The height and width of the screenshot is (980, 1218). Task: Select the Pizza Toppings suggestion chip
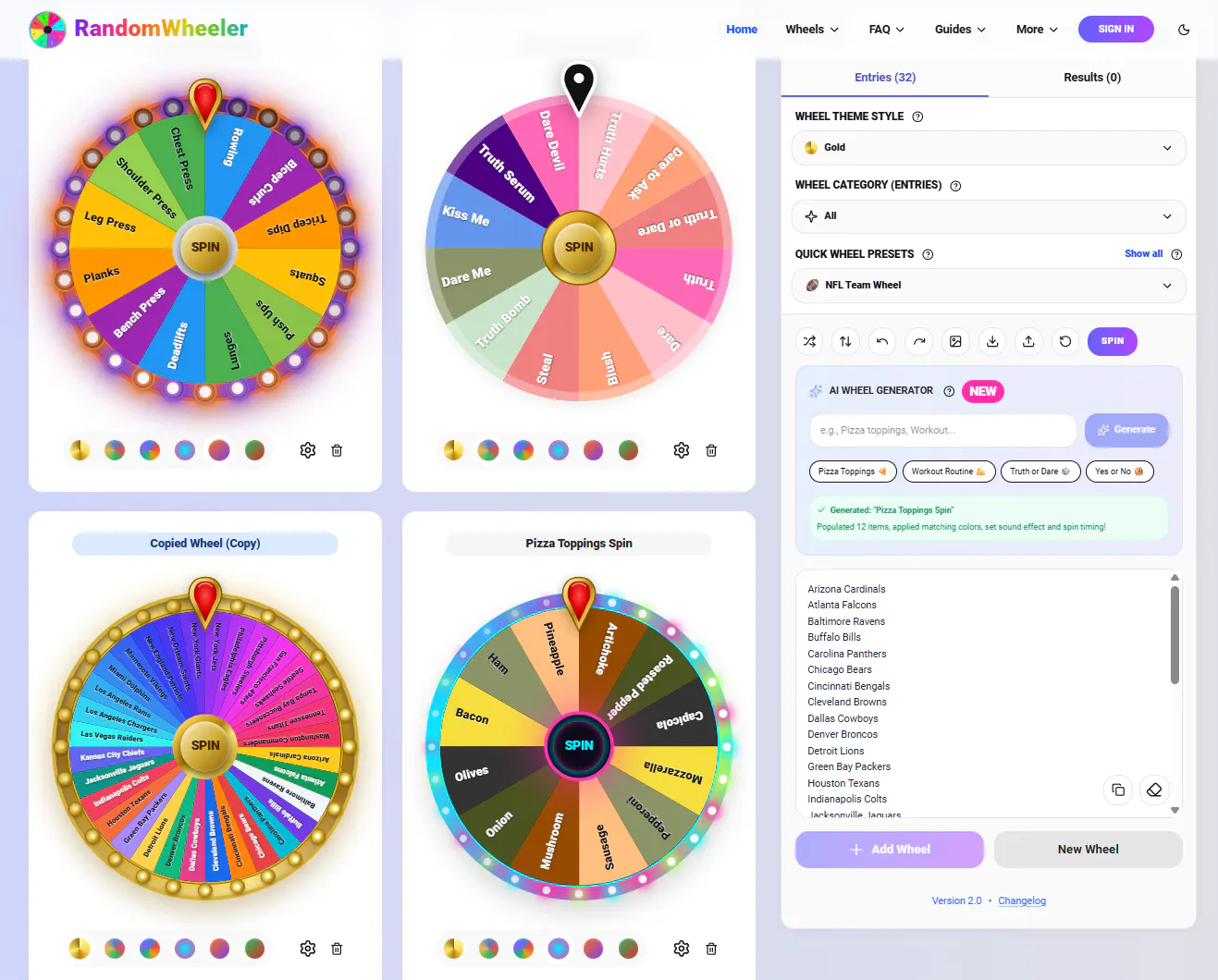tap(853, 472)
